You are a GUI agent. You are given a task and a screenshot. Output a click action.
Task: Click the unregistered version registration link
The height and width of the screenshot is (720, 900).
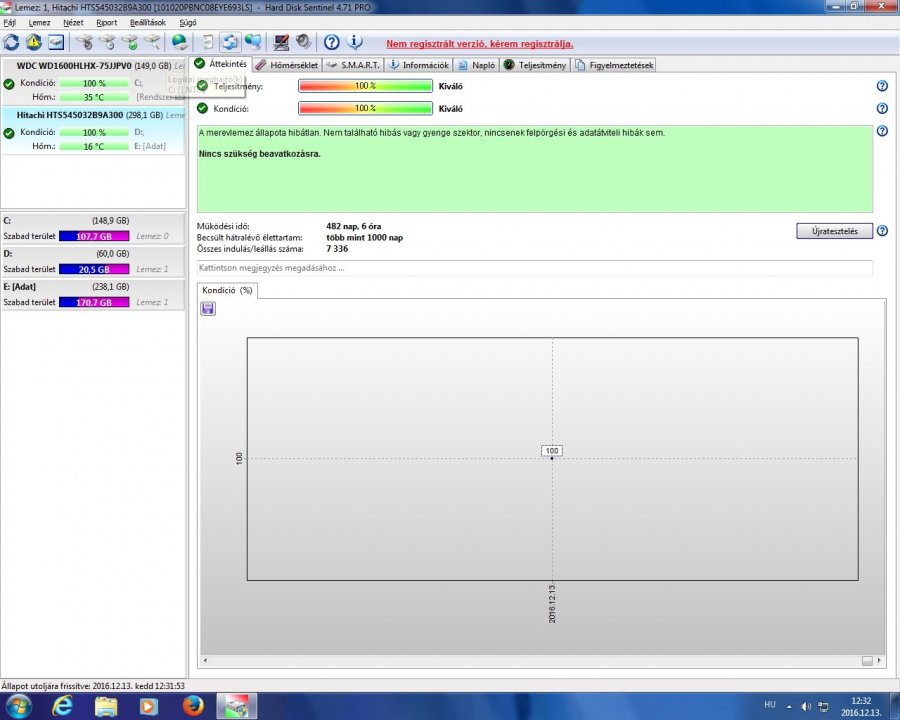(480, 44)
